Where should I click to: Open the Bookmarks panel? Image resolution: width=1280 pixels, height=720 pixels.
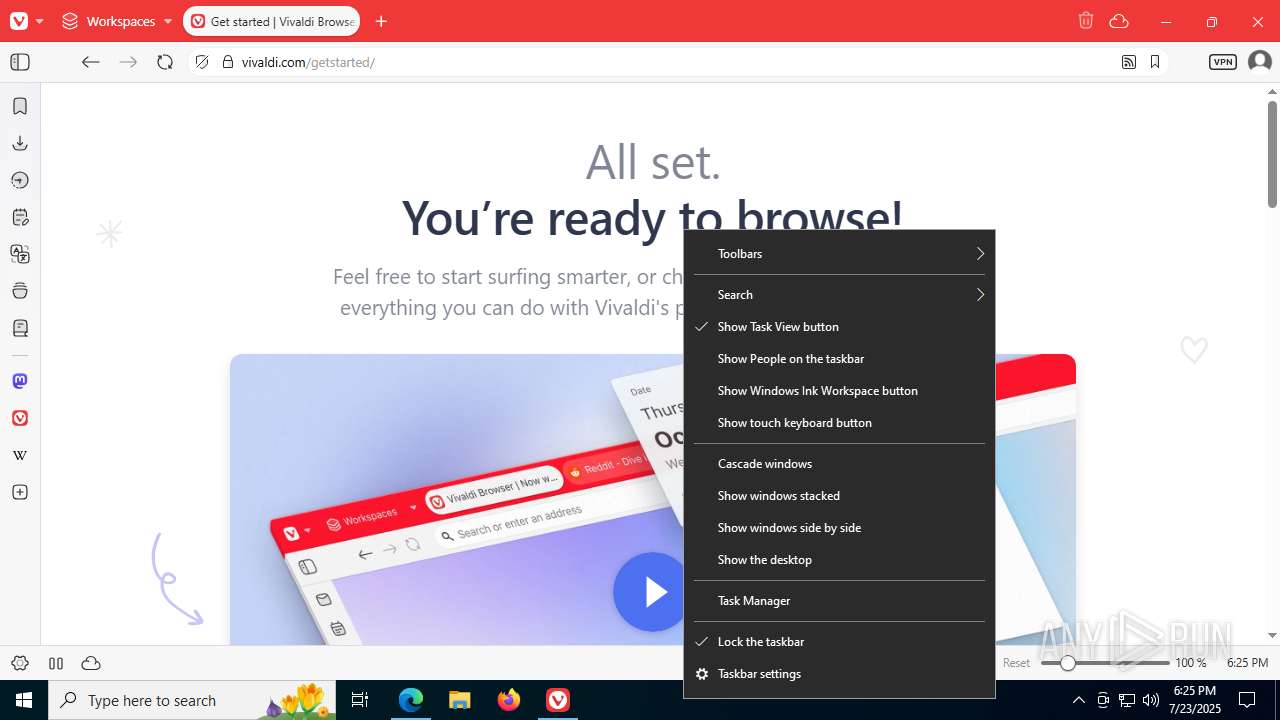tap(20, 106)
